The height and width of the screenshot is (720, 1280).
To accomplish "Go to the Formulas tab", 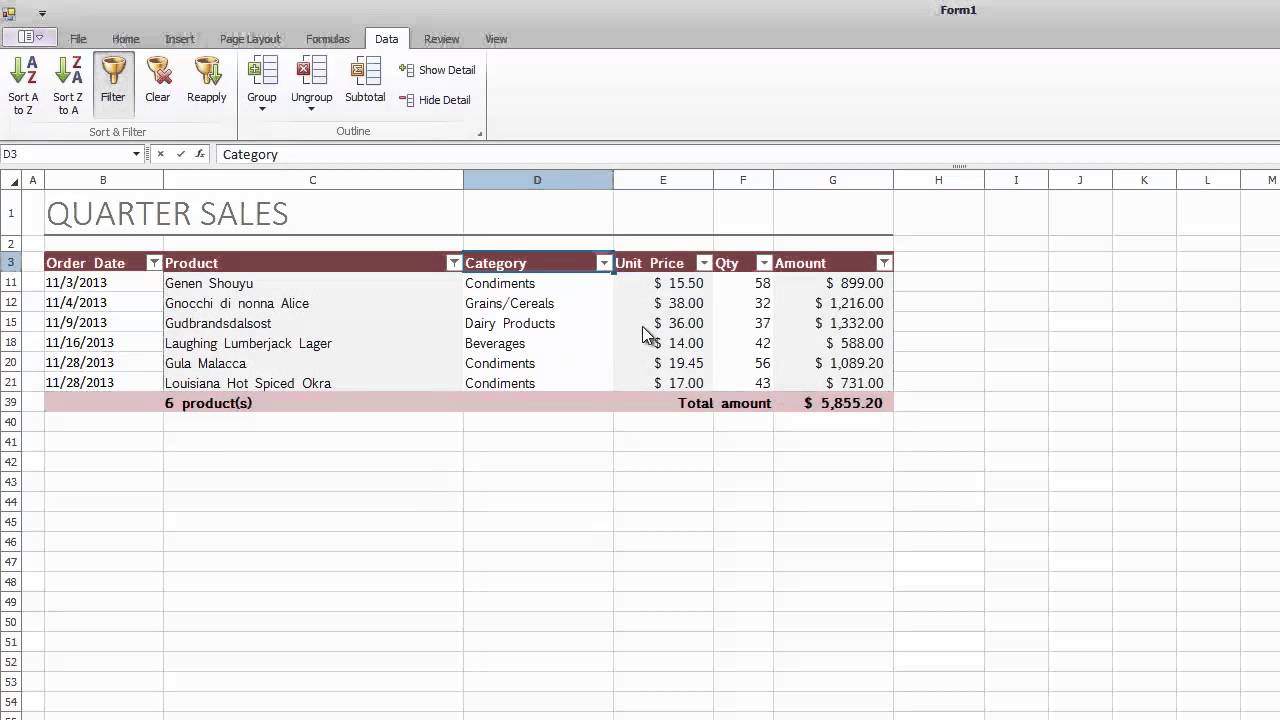I will pos(328,39).
